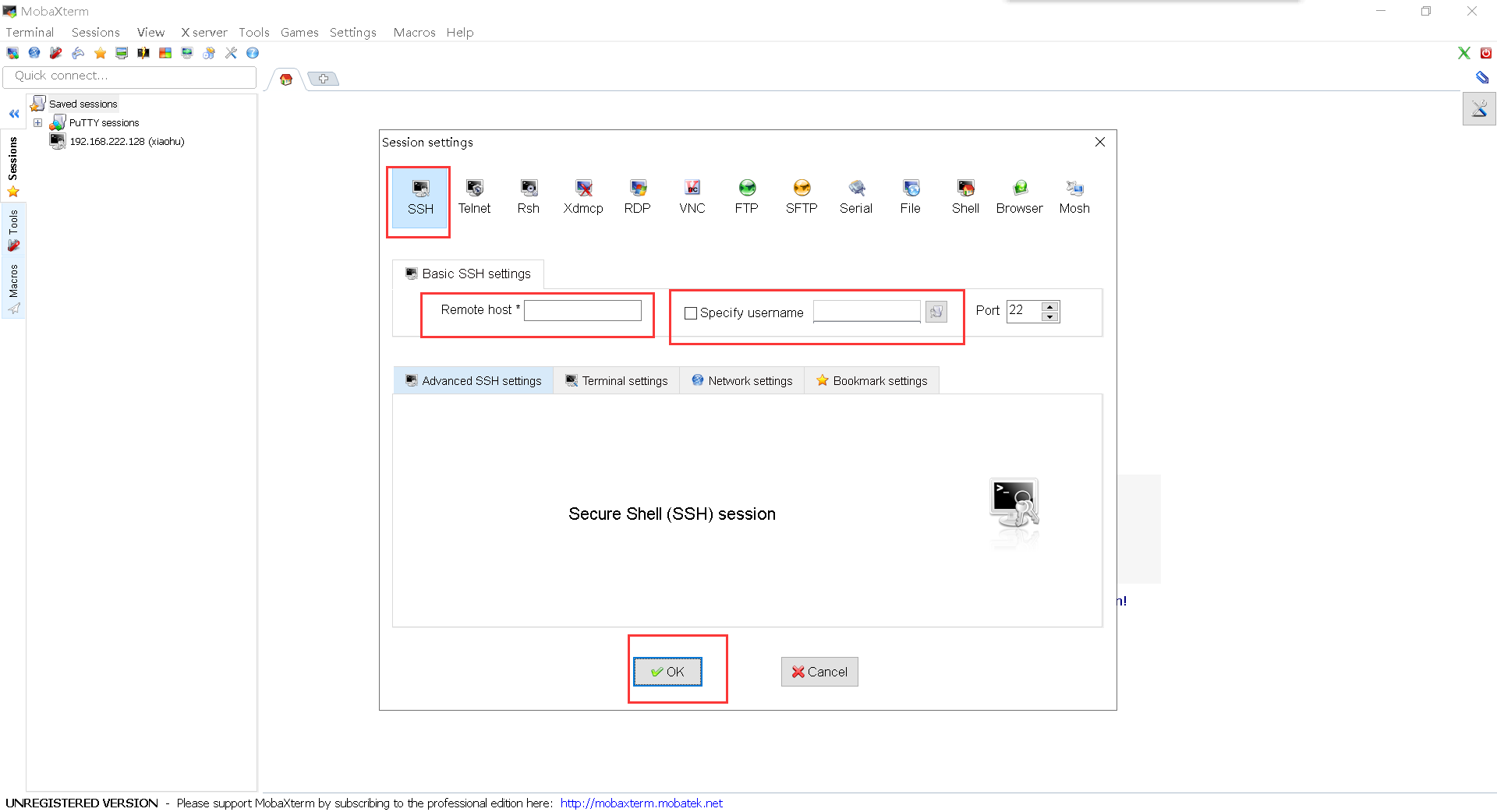The height and width of the screenshot is (812, 1497).
Task: Click the Packages toolbar icon
Action: point(209,53)
